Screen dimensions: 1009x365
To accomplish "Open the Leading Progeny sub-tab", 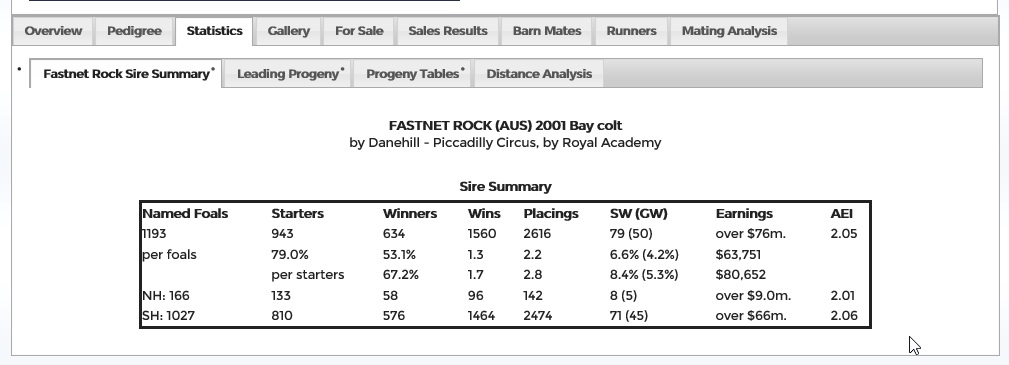I will (288, 73).
